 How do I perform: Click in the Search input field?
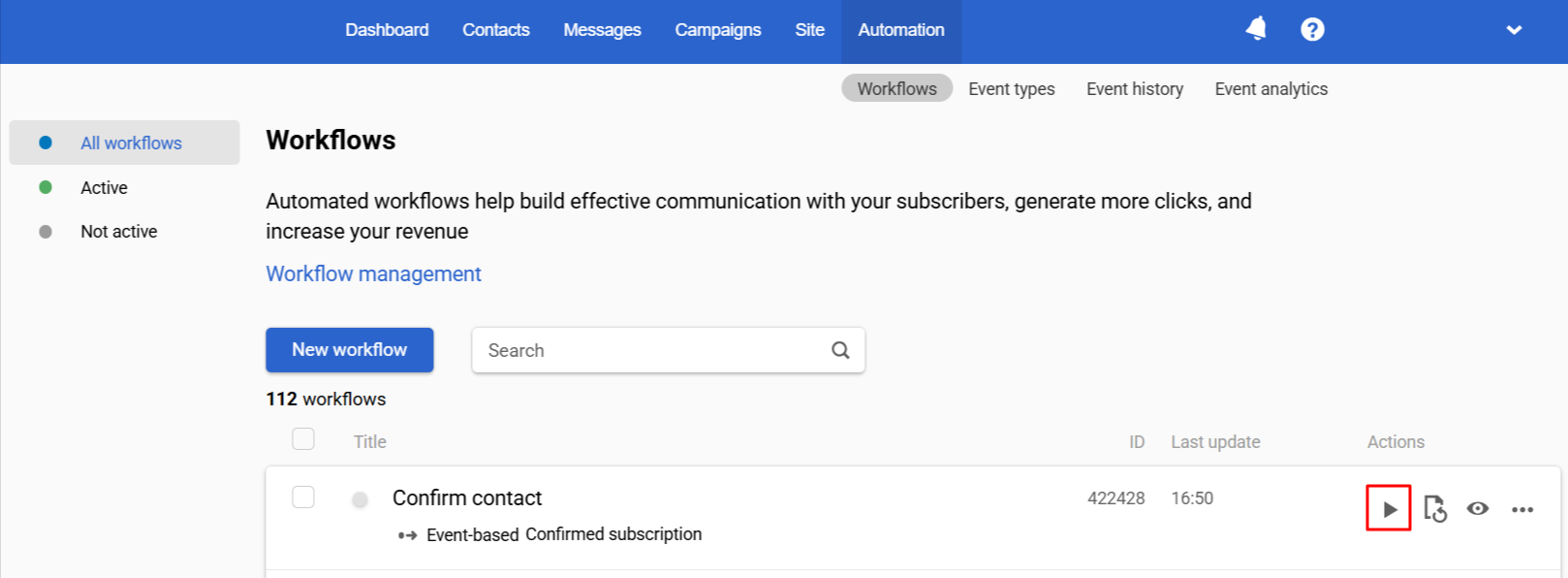(649, 350)
